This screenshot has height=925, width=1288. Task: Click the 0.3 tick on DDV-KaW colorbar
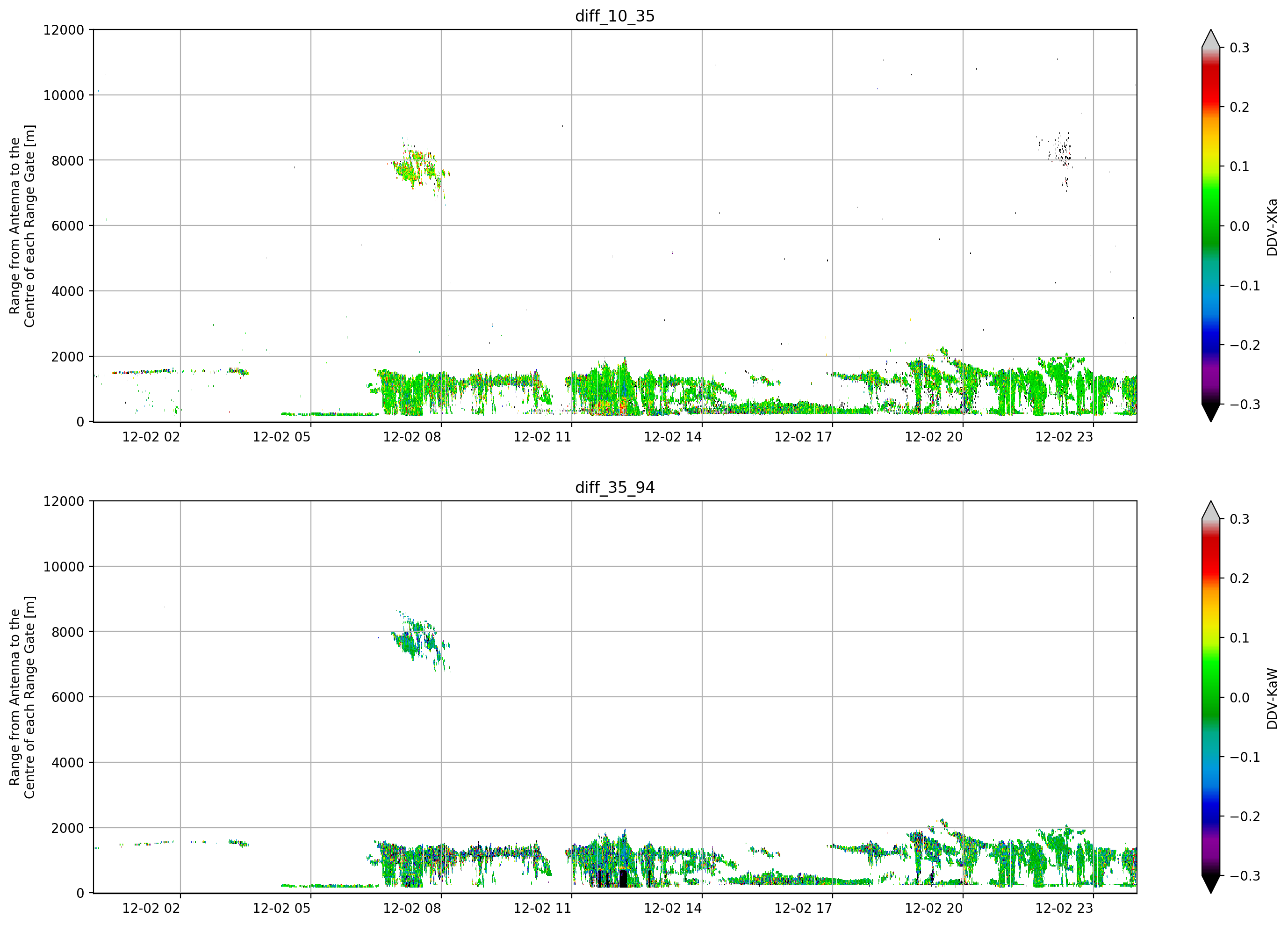click(x=1239, y=519)
